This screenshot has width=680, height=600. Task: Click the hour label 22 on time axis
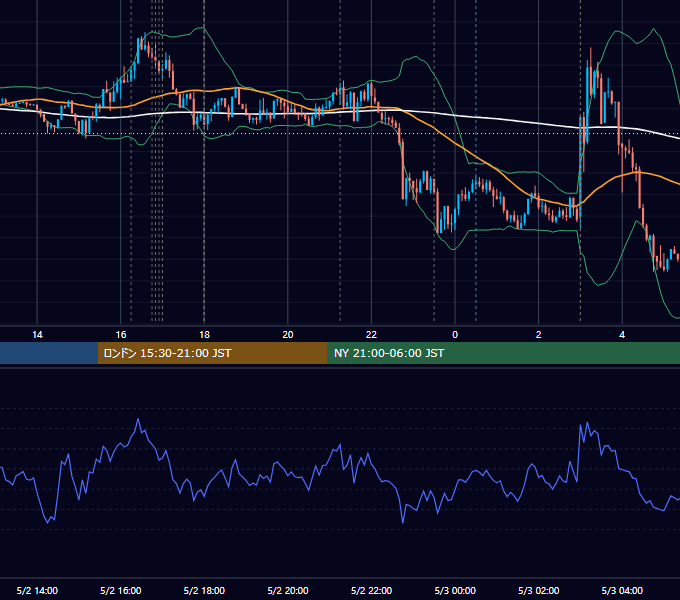(371, 335)
